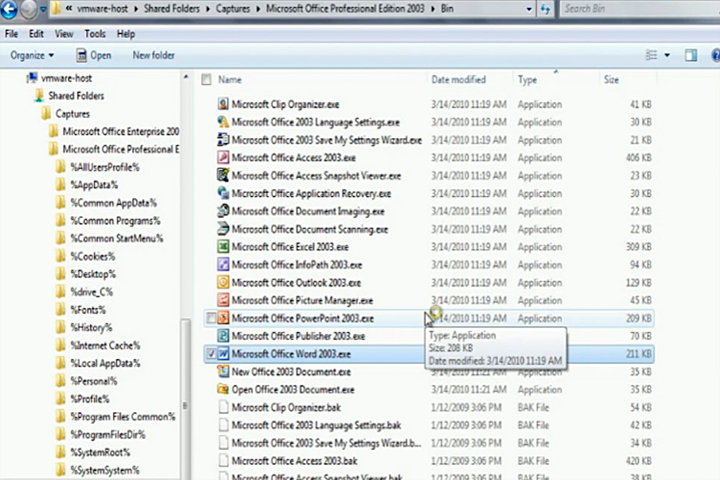
Task: Expand the breadcrumb arrow after vmware-host
Action: point(136,9)
